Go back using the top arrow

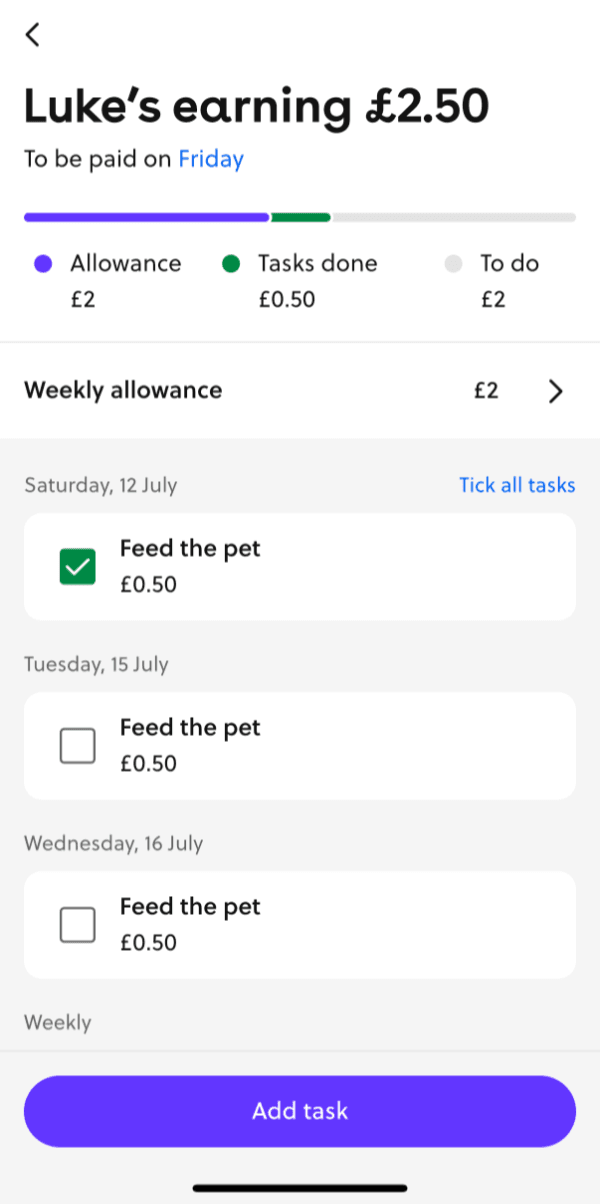tap(33, 35)
